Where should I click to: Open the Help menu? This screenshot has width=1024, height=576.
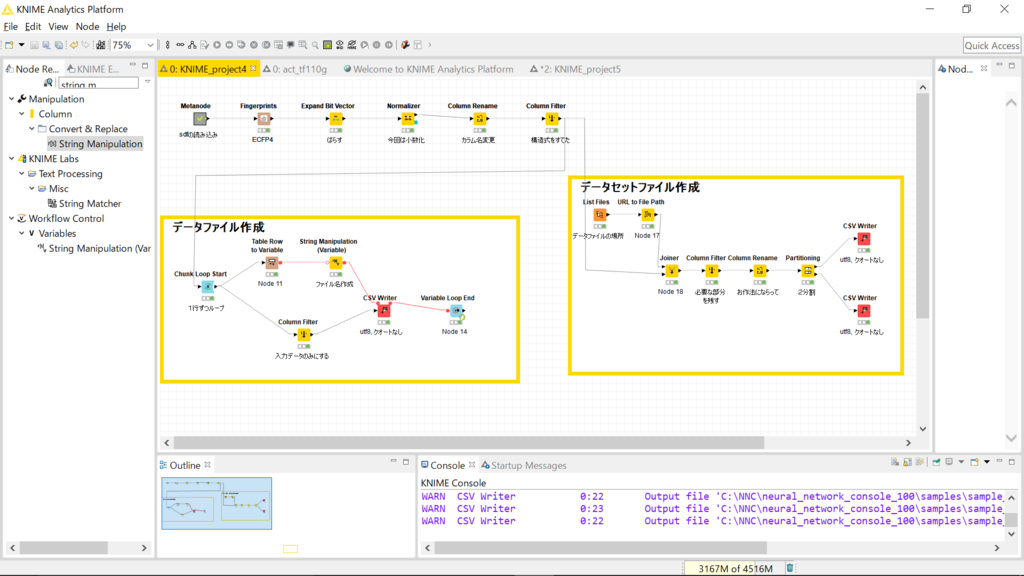[116, 27]
